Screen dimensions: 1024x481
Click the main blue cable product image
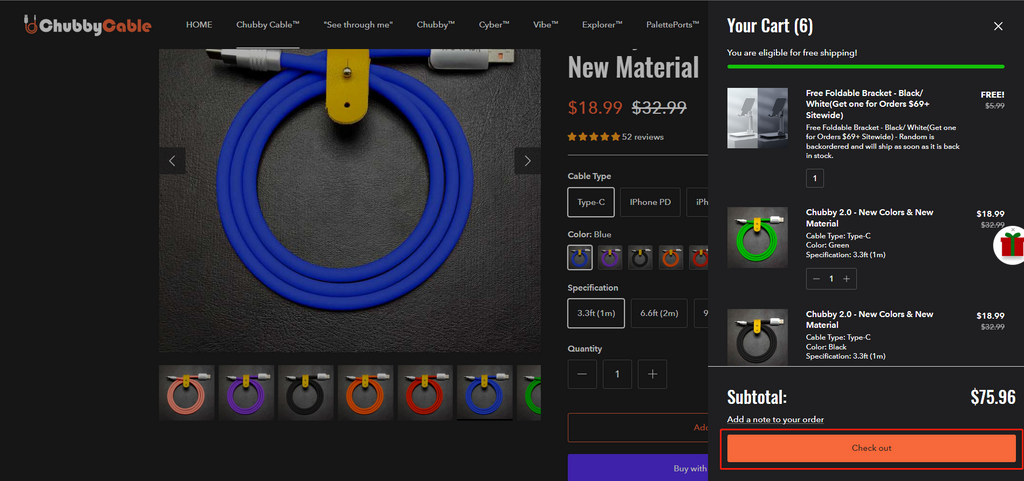click(349, 200)
